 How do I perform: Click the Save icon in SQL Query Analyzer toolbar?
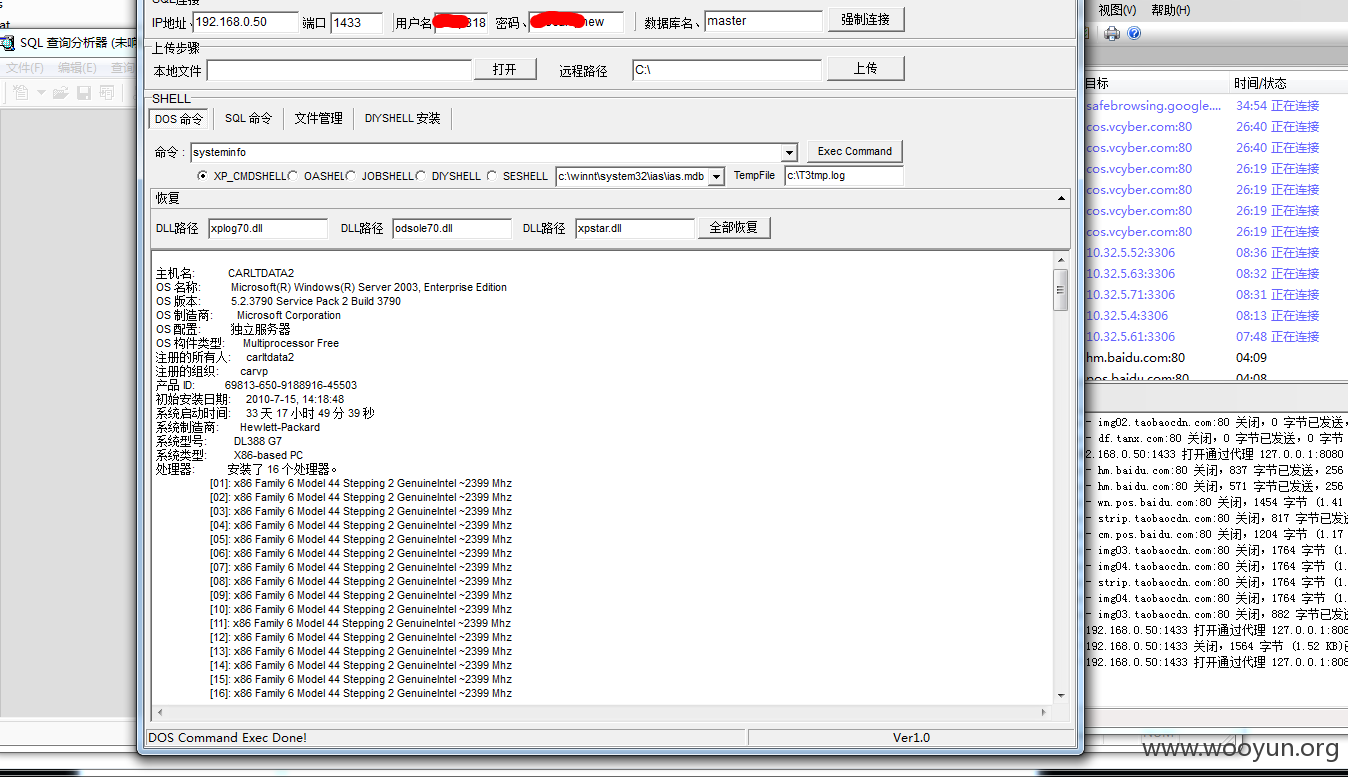(83, 93)
